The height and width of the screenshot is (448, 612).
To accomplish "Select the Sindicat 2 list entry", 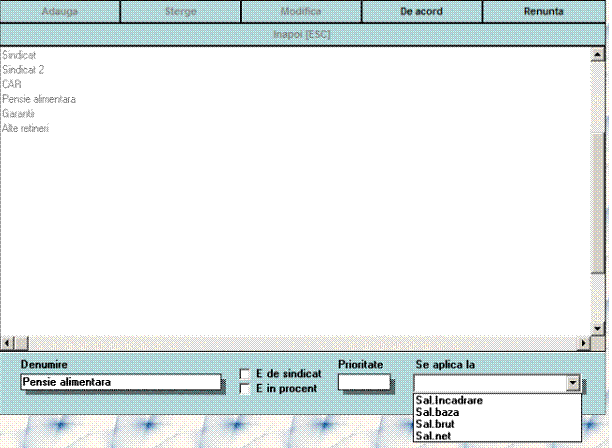I will (x=23, y=70).
